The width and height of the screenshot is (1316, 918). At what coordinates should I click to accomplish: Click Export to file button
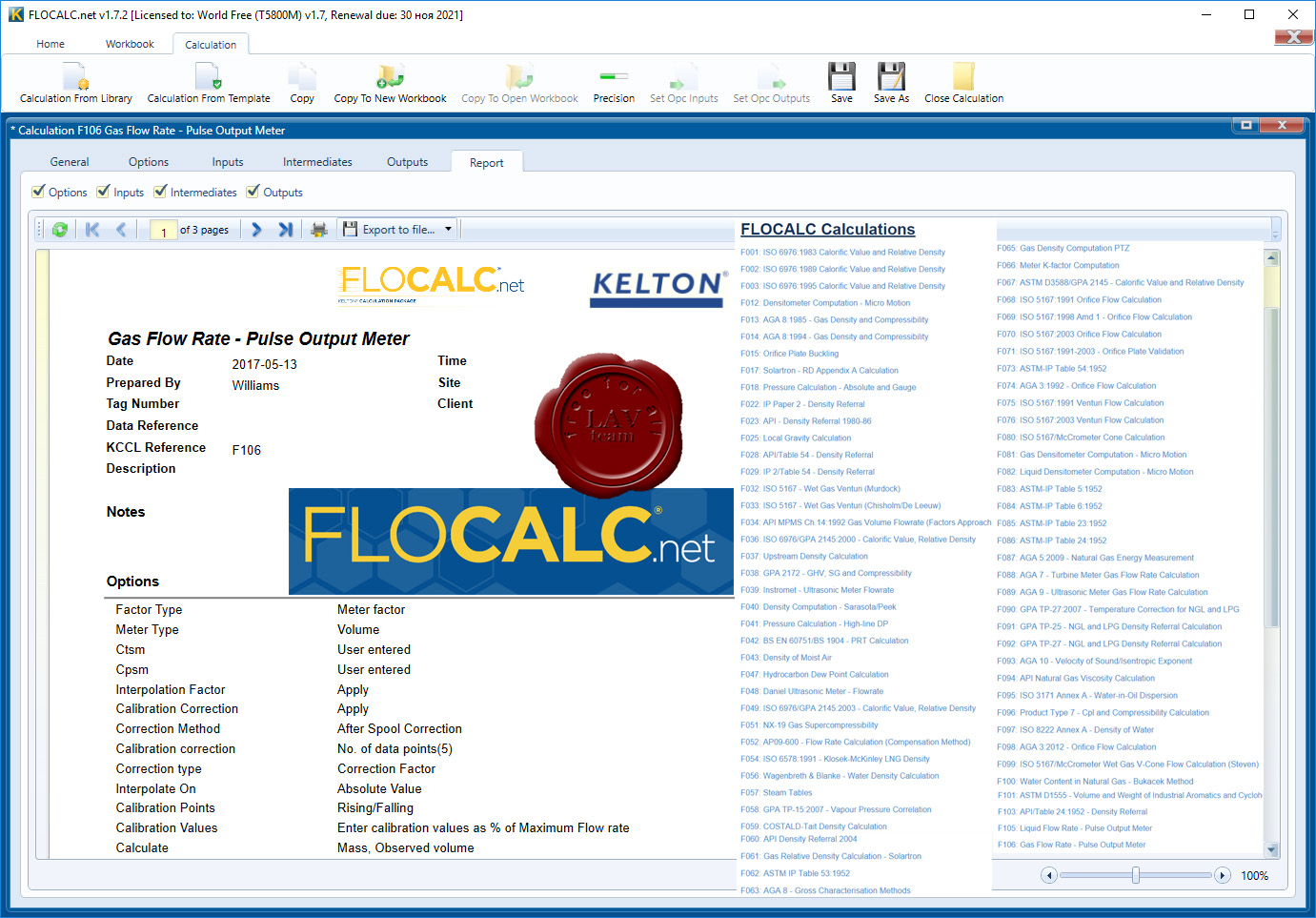(390, 230)
